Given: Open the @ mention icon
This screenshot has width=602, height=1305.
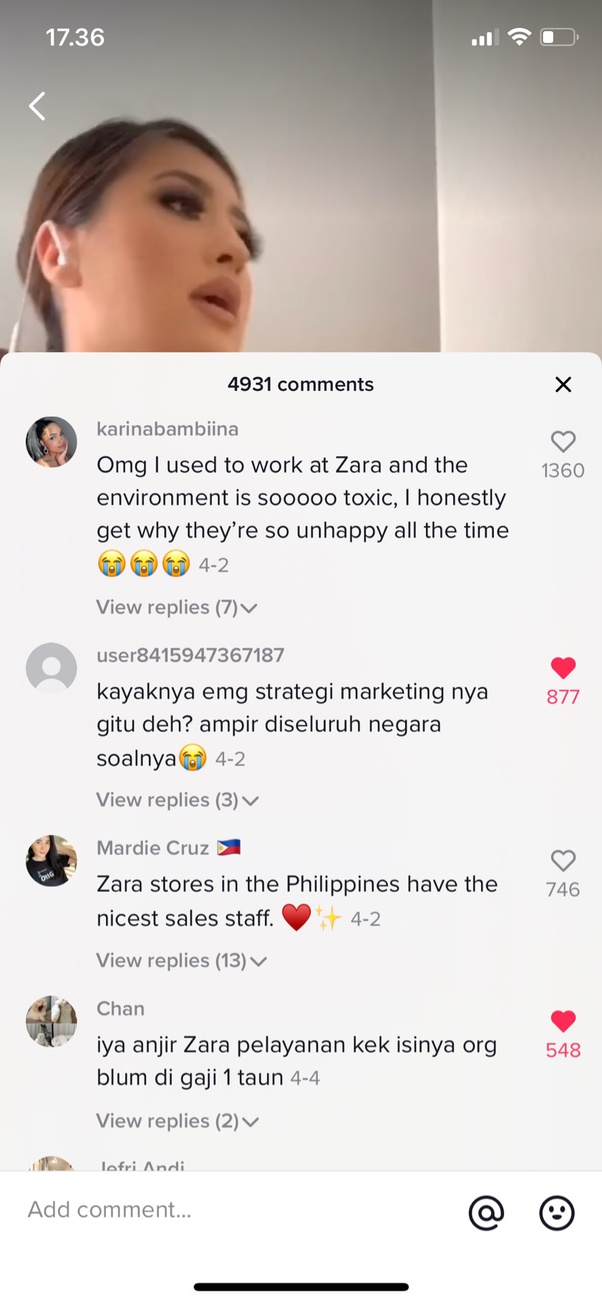Looking at the screenshot, I should [486, 1213].
